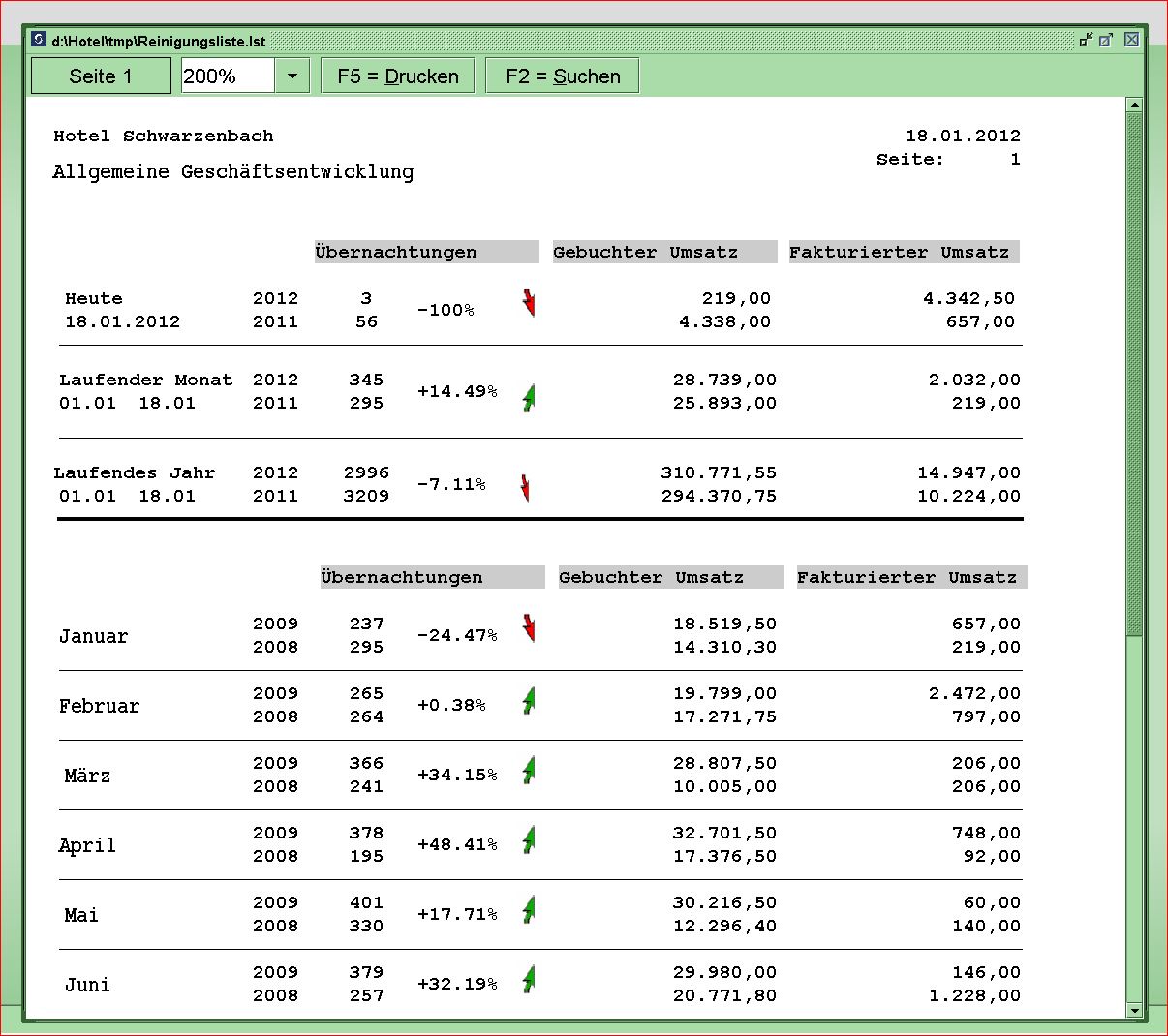Click the 310.771,55 booked revenue value
This screenshot has width=1168, height=1036.
(x=719, y=472)
